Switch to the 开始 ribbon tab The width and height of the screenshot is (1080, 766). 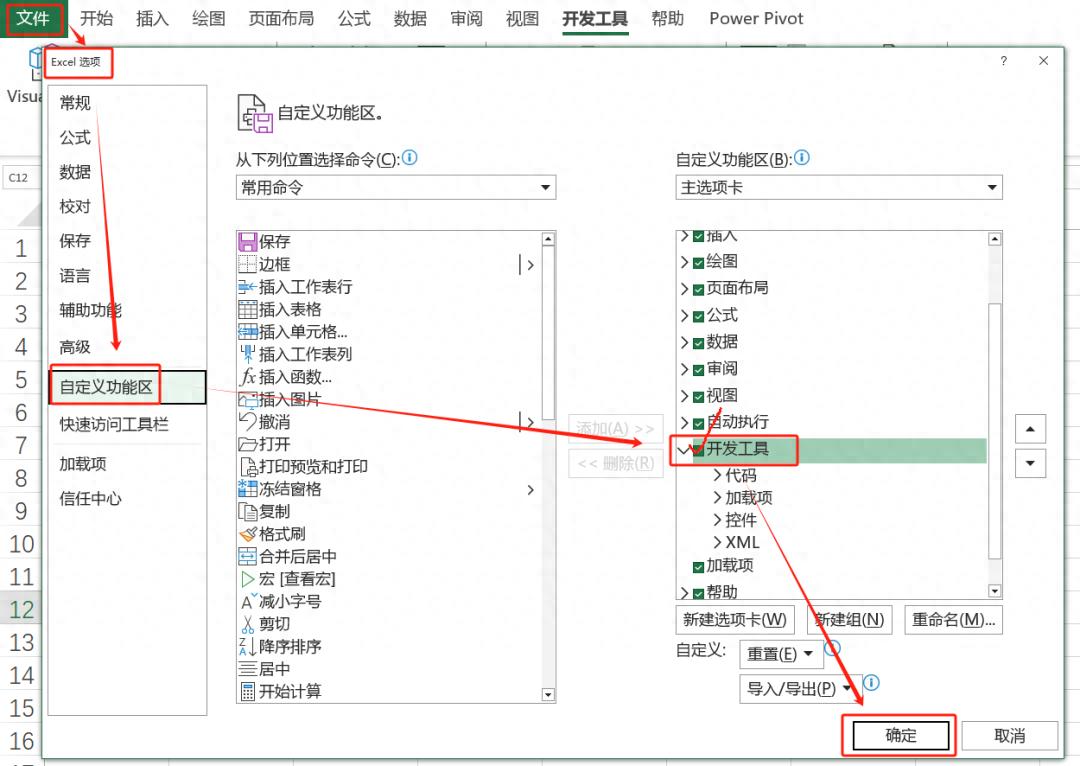(96, 18)
